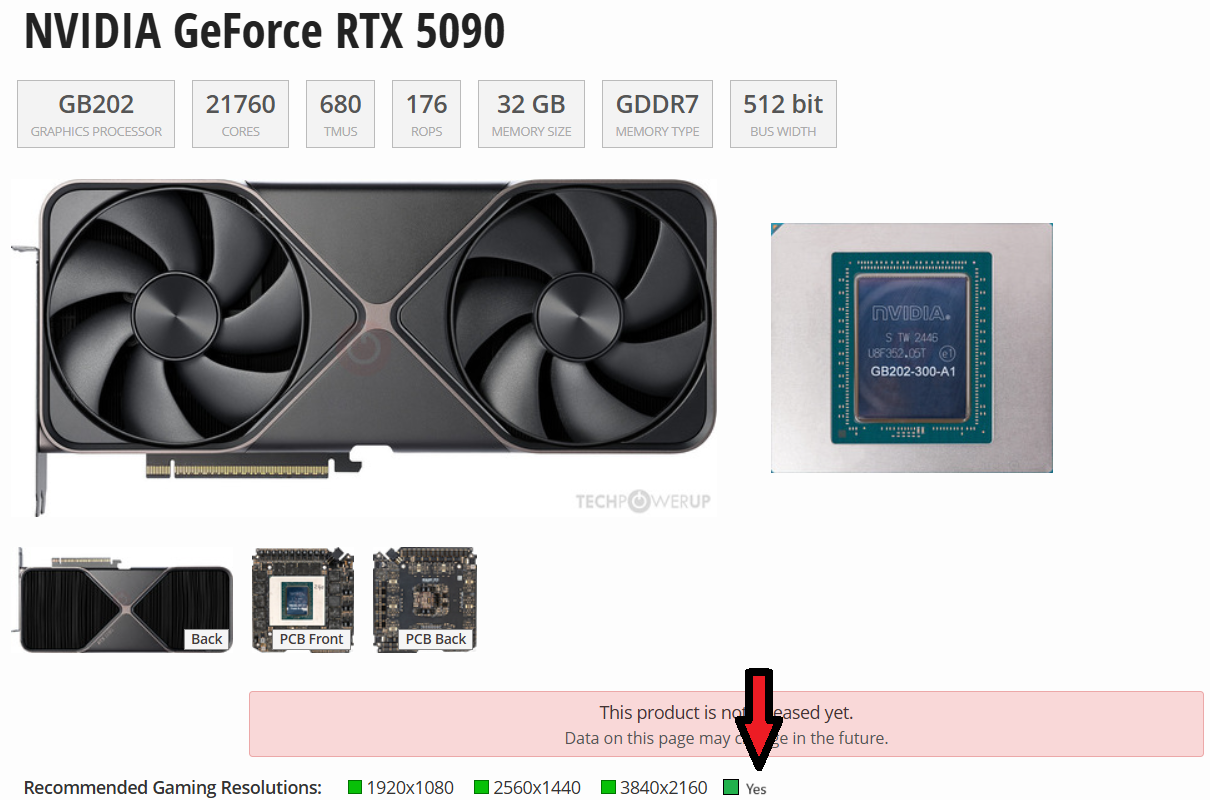The width and height of the screenshot is (1210, 800).
Task: Open the Back view thumbnail
Action: 125,600
